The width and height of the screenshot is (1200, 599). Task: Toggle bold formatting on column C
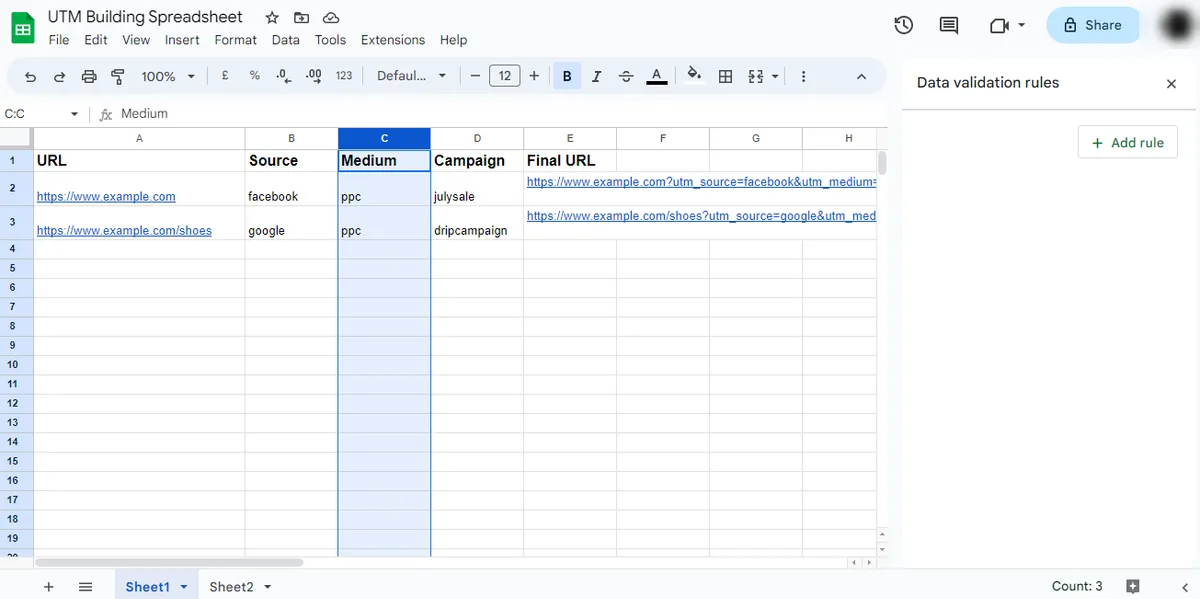pos(567,75)
